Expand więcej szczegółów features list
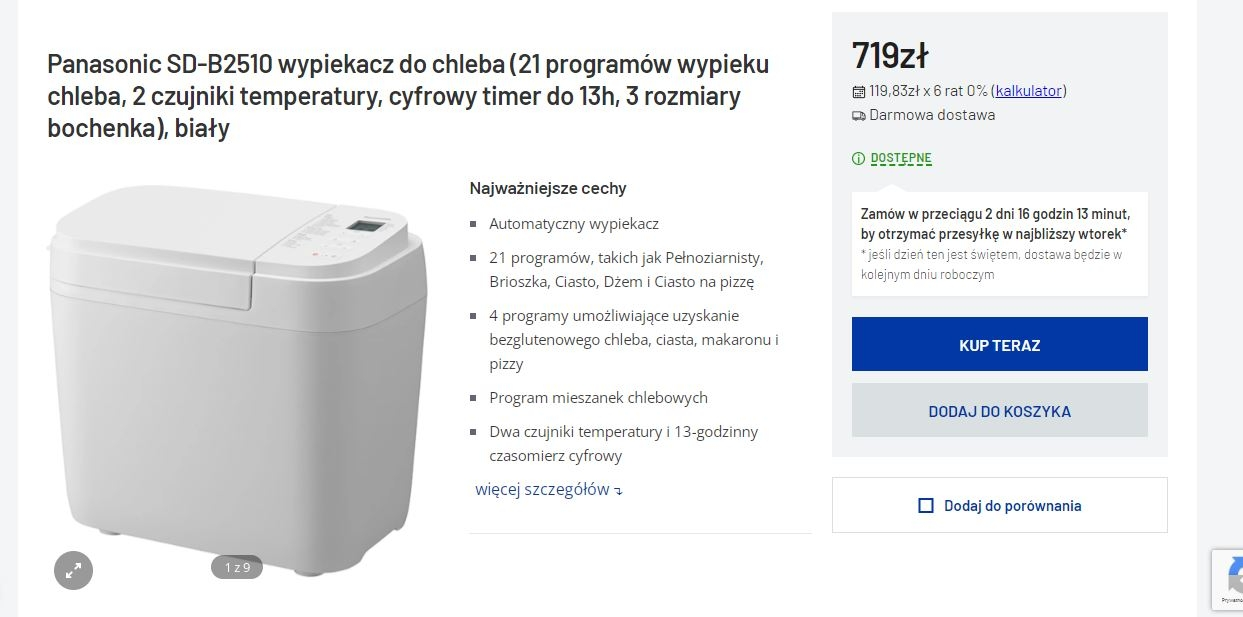The width and height of the screenshot is (1243, 617). [x=542, y=490]
